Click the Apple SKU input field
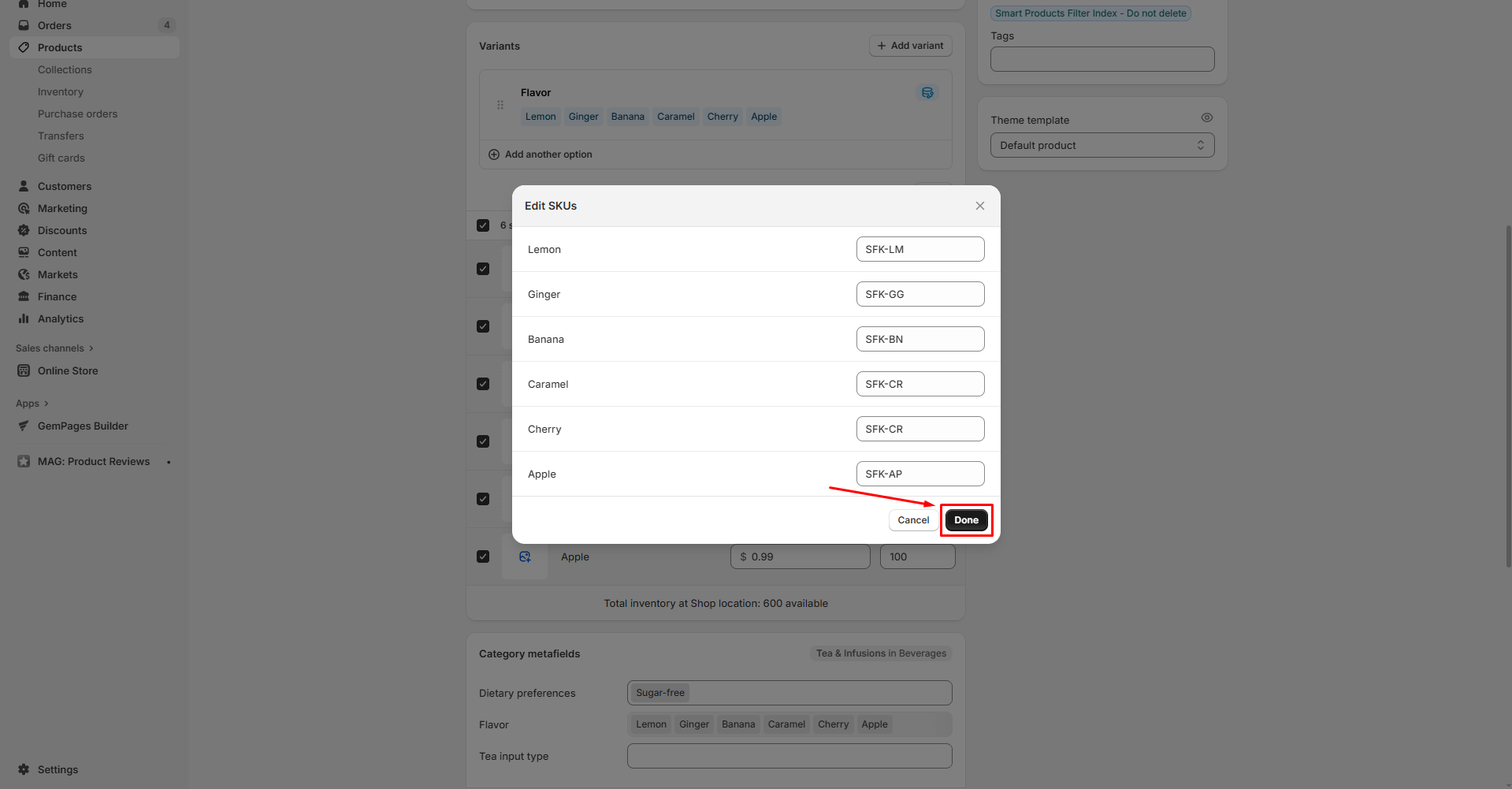This screenshot has height=789, width=1512. pos(920,474)
